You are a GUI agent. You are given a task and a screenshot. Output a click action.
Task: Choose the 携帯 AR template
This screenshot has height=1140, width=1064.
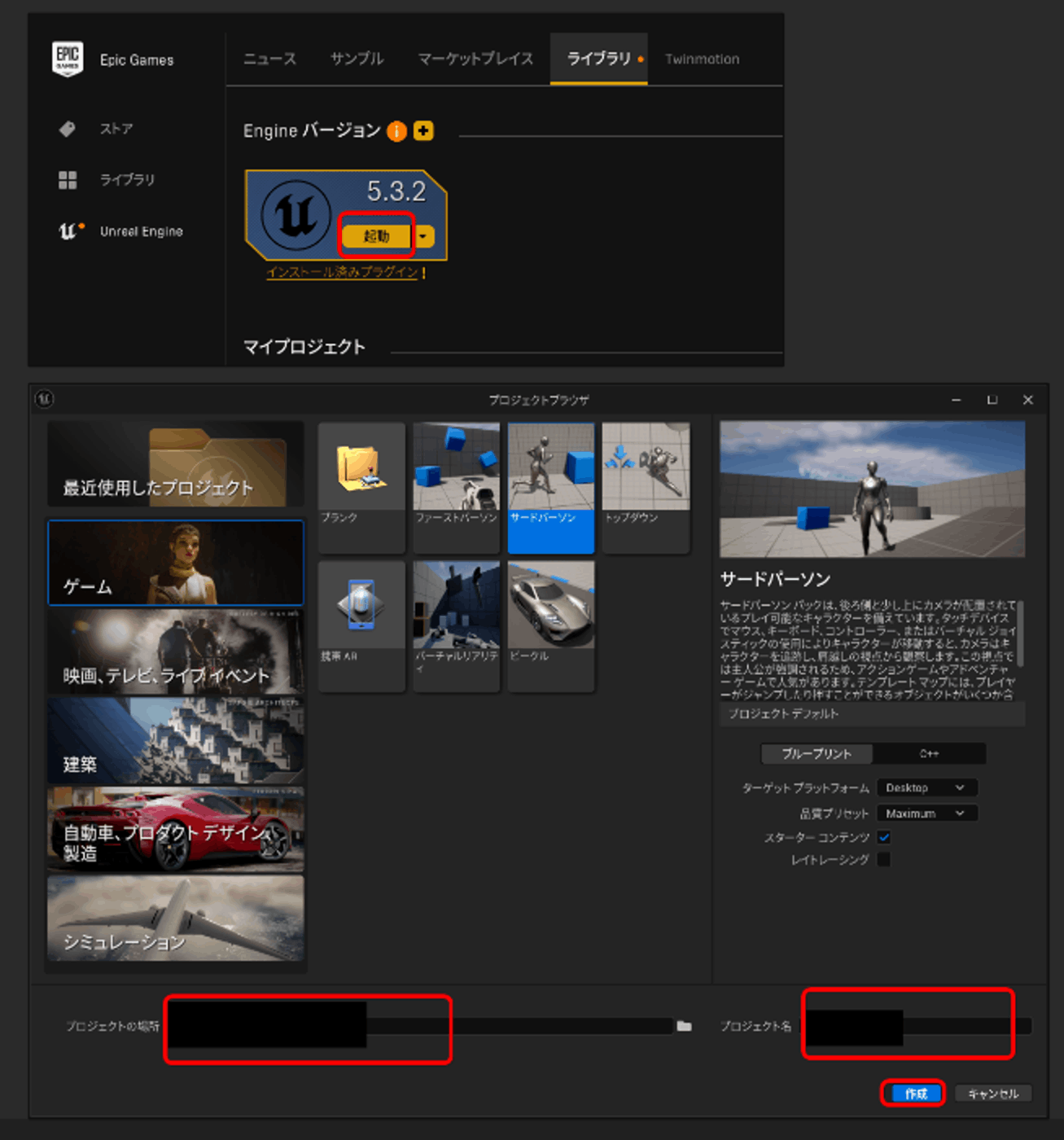point(361,625)
